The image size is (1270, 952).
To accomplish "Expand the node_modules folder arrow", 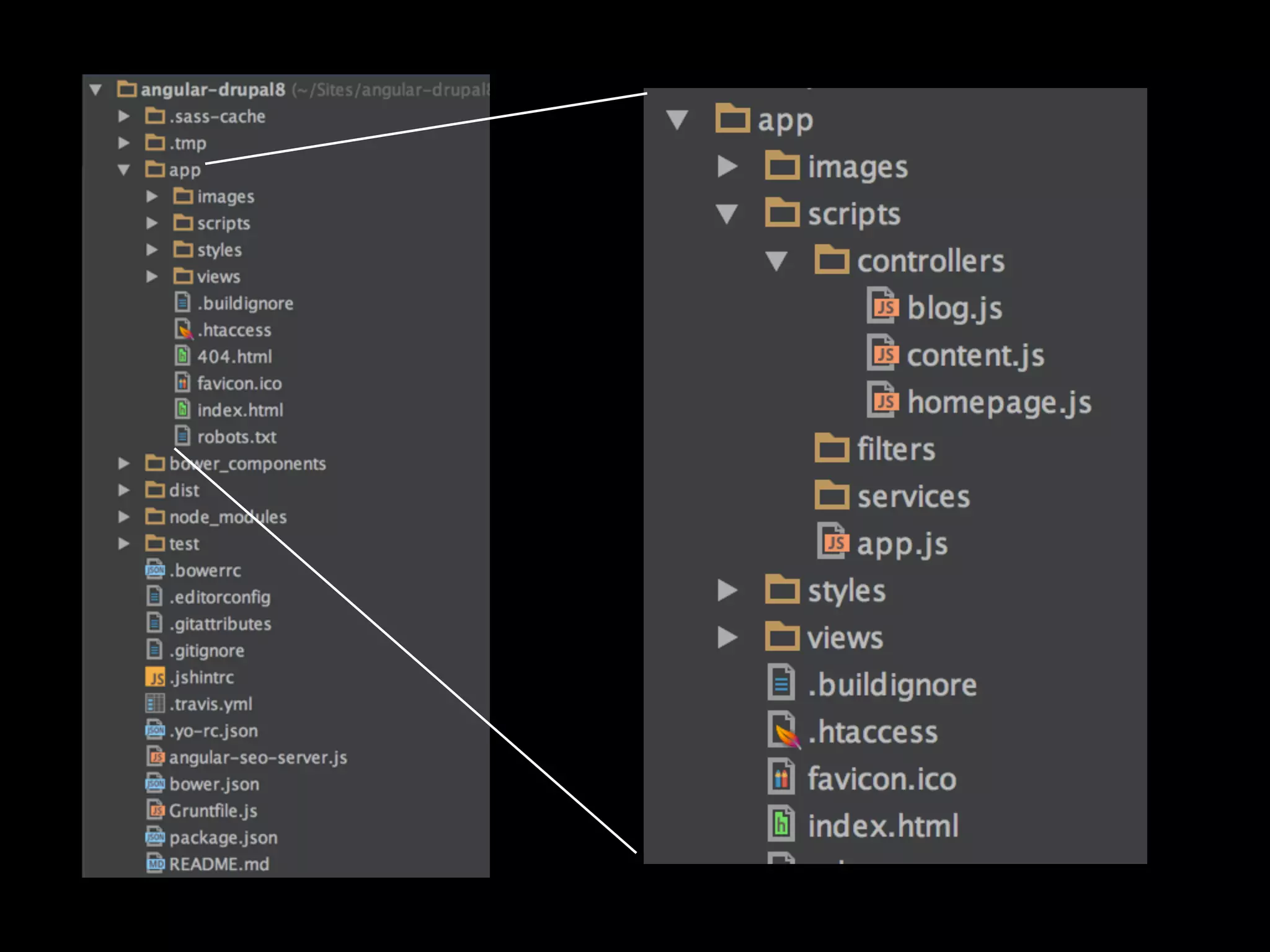I will 124,516.
